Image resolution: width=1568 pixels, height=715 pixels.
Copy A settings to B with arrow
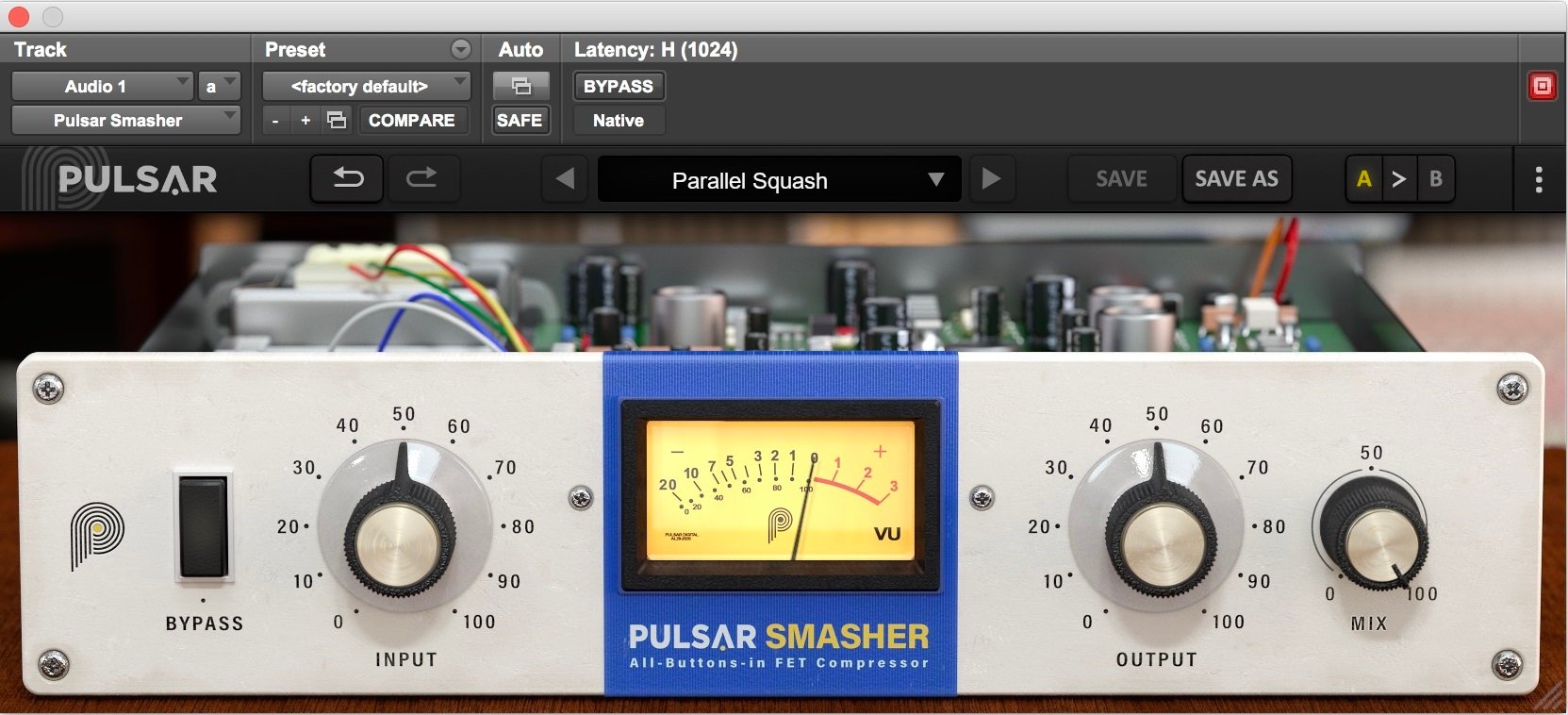pos(1399,179)
